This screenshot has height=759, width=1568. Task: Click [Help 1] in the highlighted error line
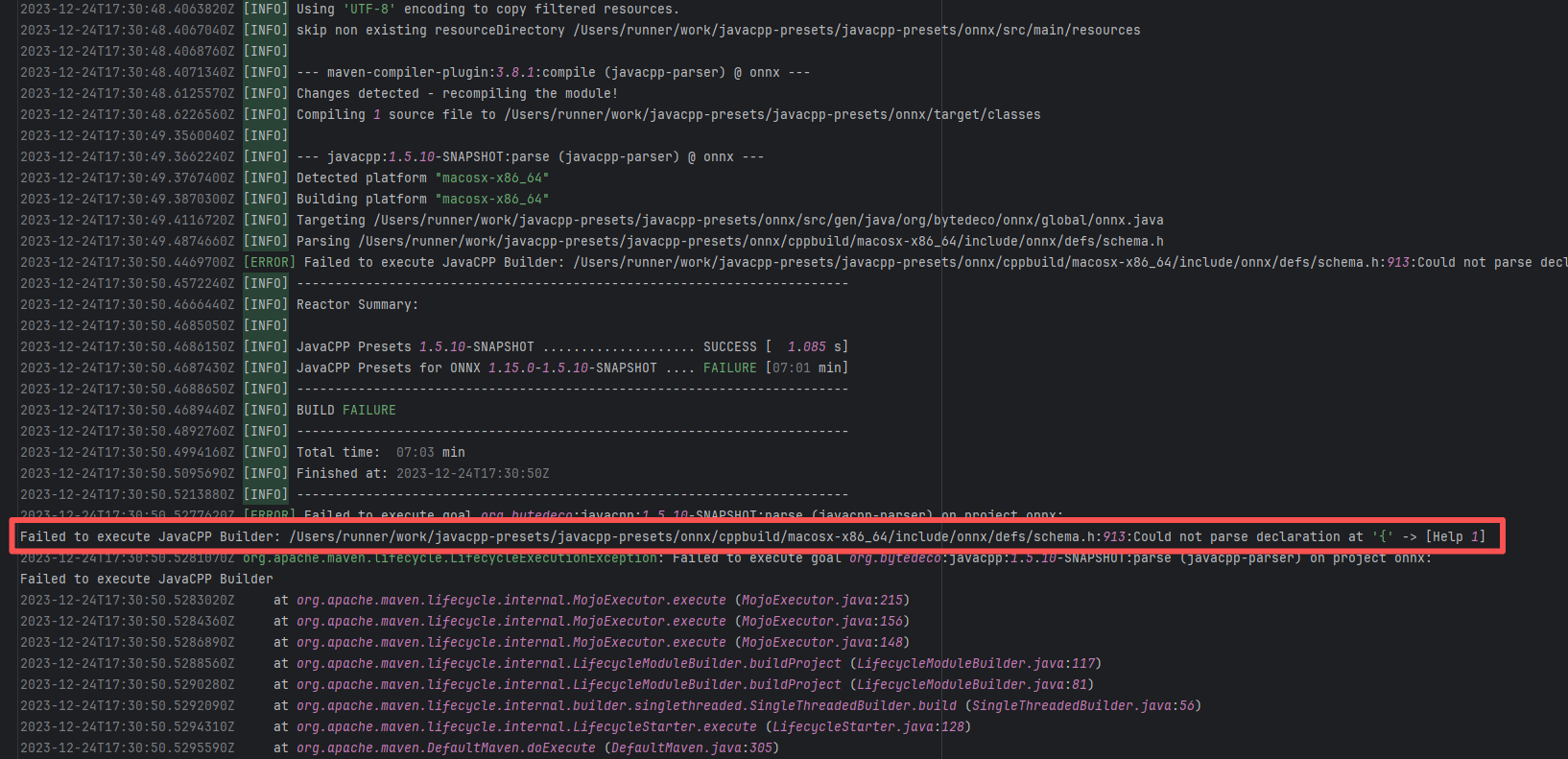1455,536
